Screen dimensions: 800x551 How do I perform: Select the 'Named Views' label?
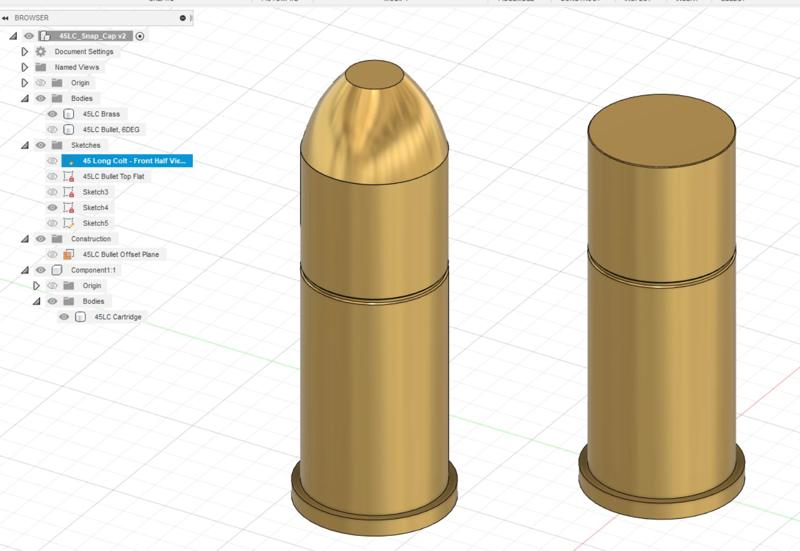[x=77, y=67]
